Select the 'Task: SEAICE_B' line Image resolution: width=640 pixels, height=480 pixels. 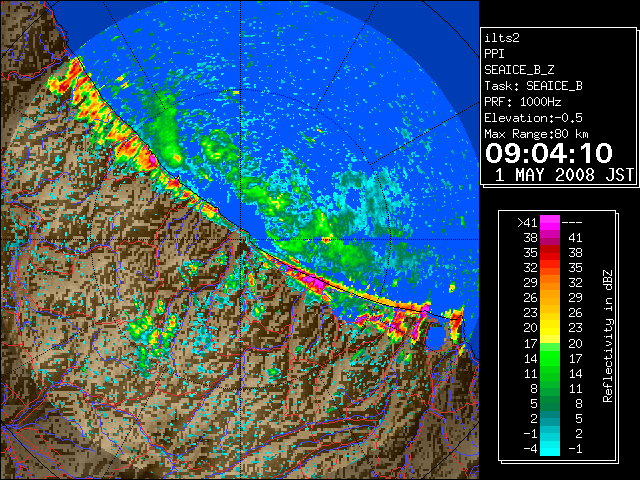coord(533,86)
